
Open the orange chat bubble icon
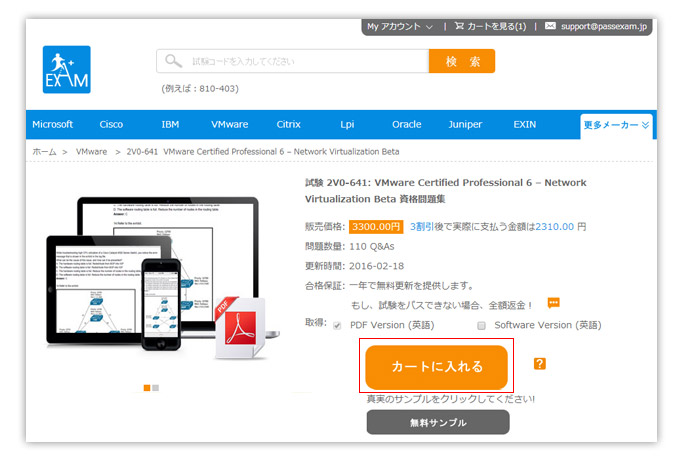553,303
